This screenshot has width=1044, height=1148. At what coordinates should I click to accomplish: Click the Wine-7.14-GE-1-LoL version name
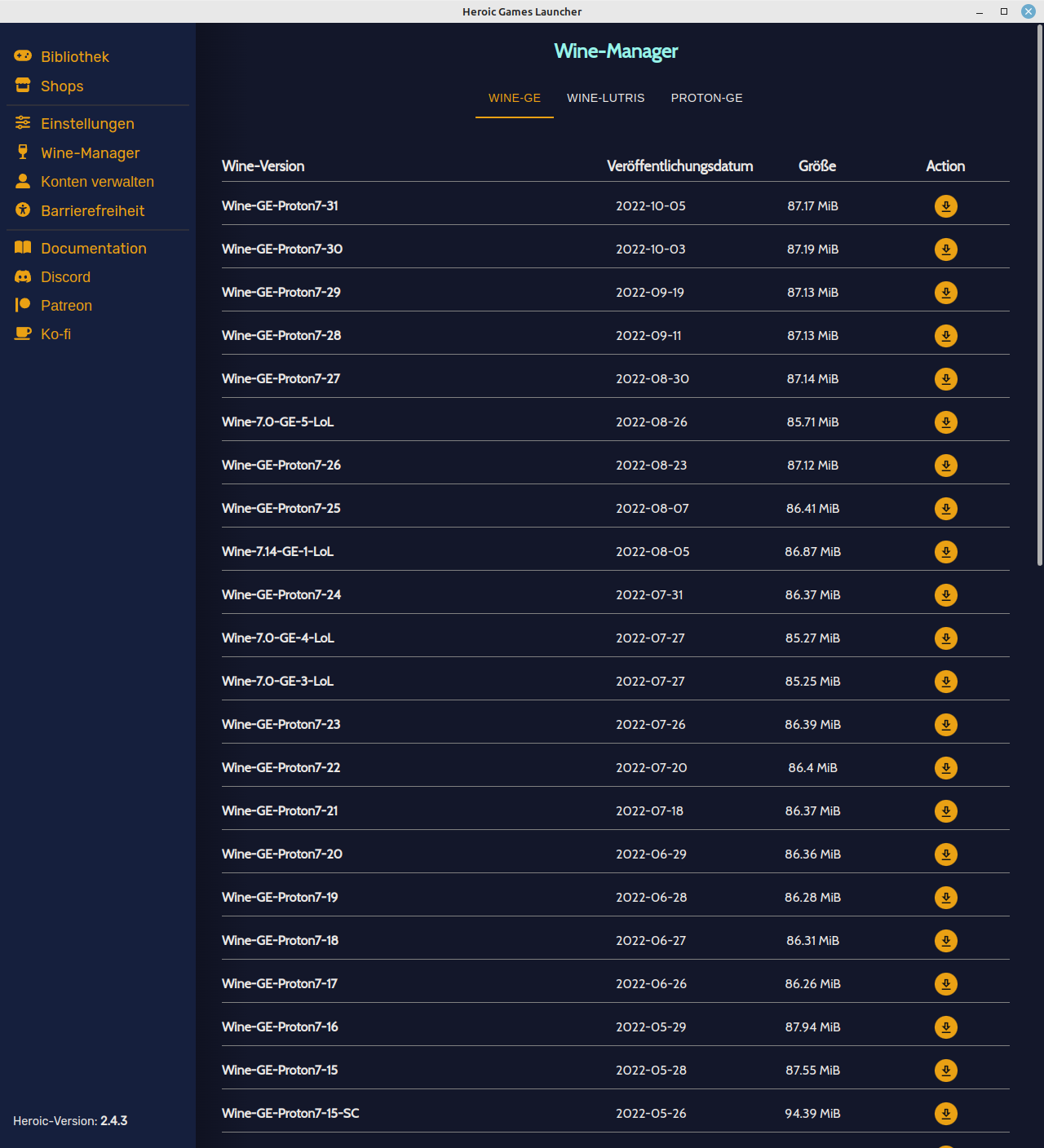[x=277, y=552]
